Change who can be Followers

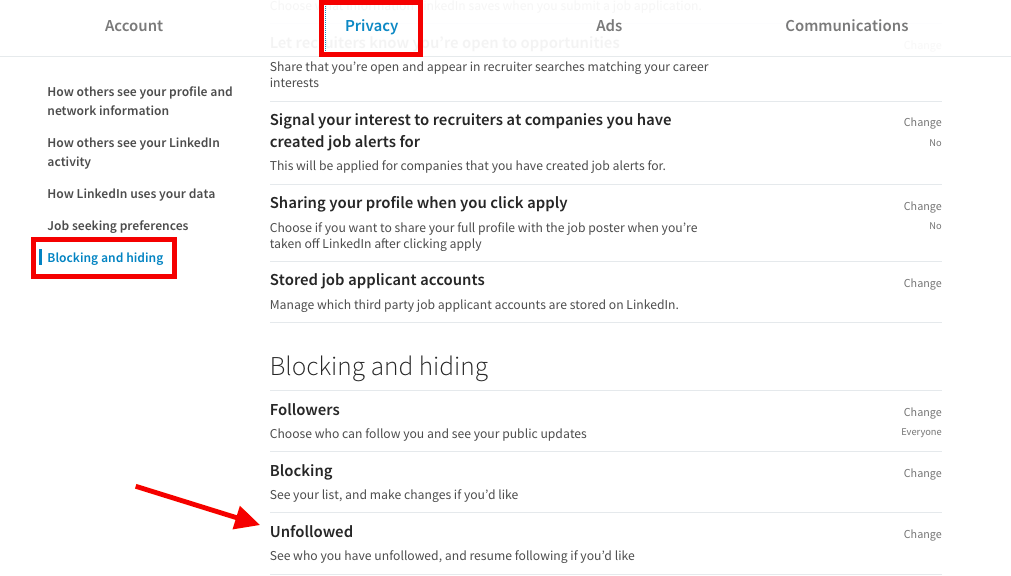pos(922,412)
